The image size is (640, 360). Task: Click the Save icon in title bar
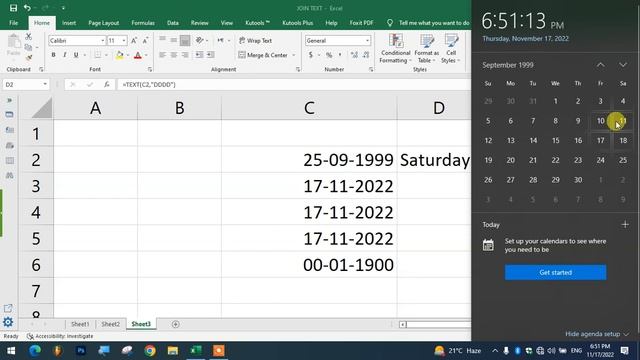[13, 8]
